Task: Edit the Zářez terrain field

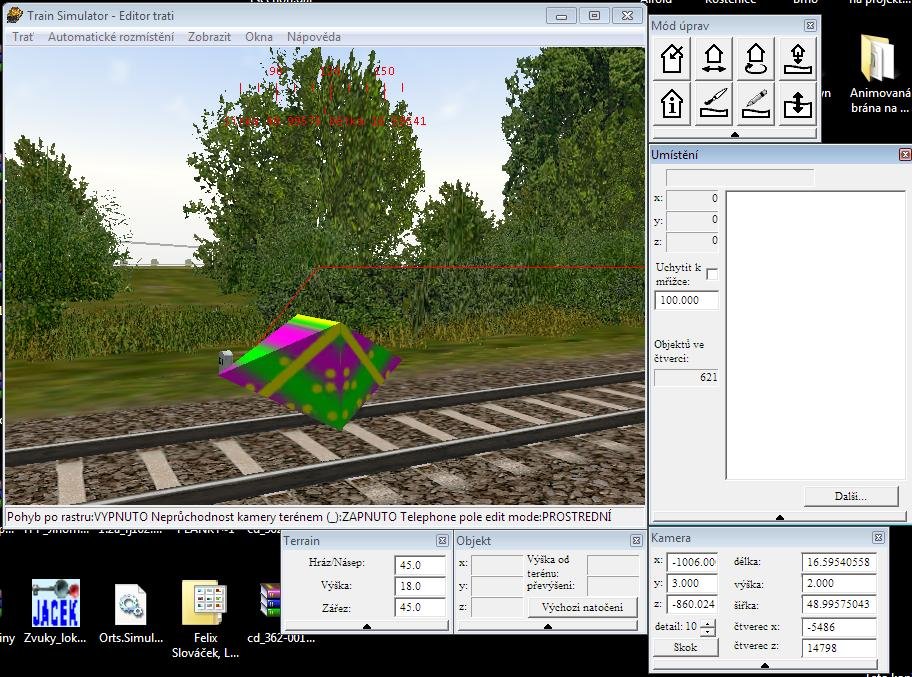Action: coord(420,607)
